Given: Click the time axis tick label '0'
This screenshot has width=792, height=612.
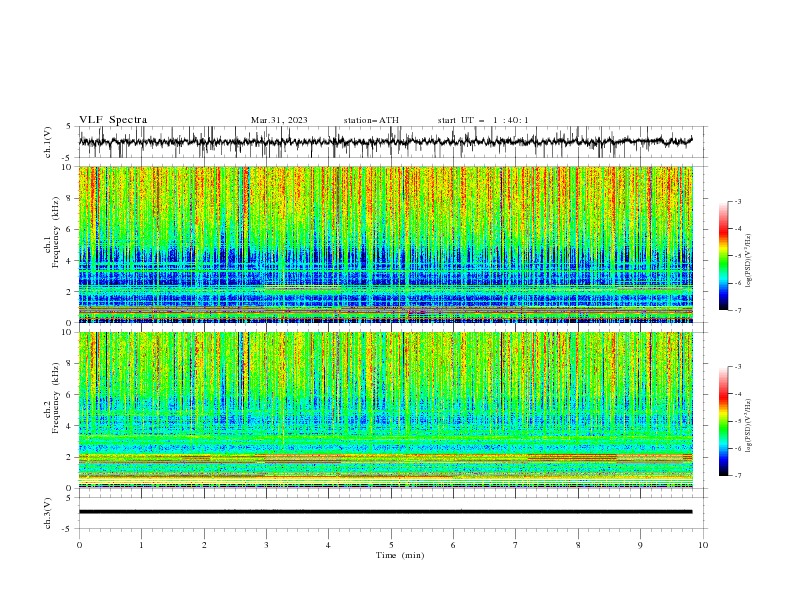Looking at the screenshot, I should (x=79, y=545).
